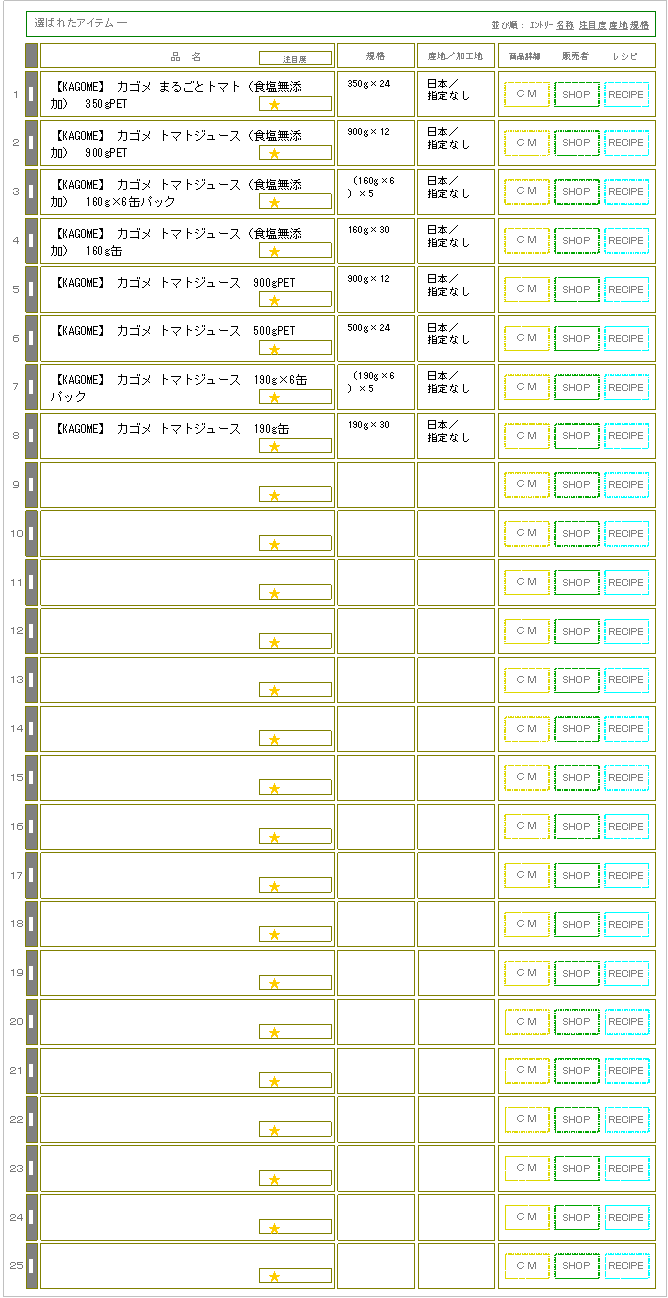Toggle the row 8 selection marker
Image resolution: width=668 pixels, height=1298 pixels.
coord(31,436)
